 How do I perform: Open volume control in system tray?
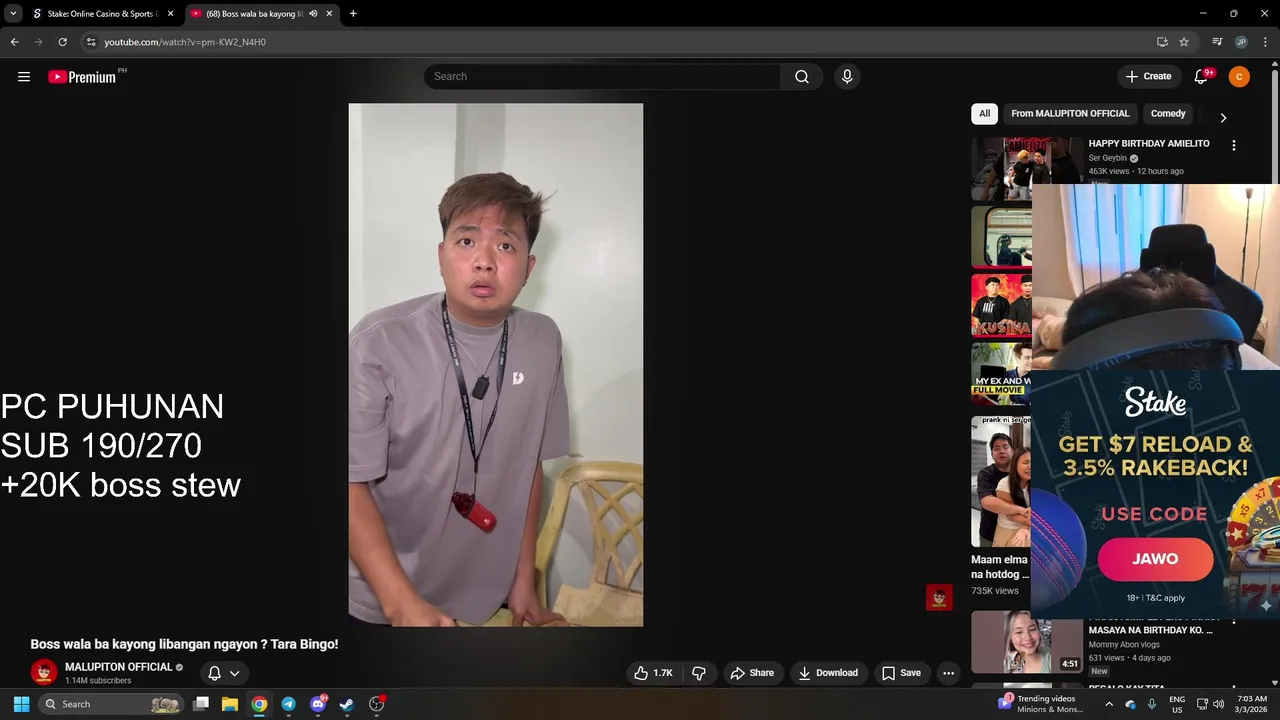pos(1218,704)
